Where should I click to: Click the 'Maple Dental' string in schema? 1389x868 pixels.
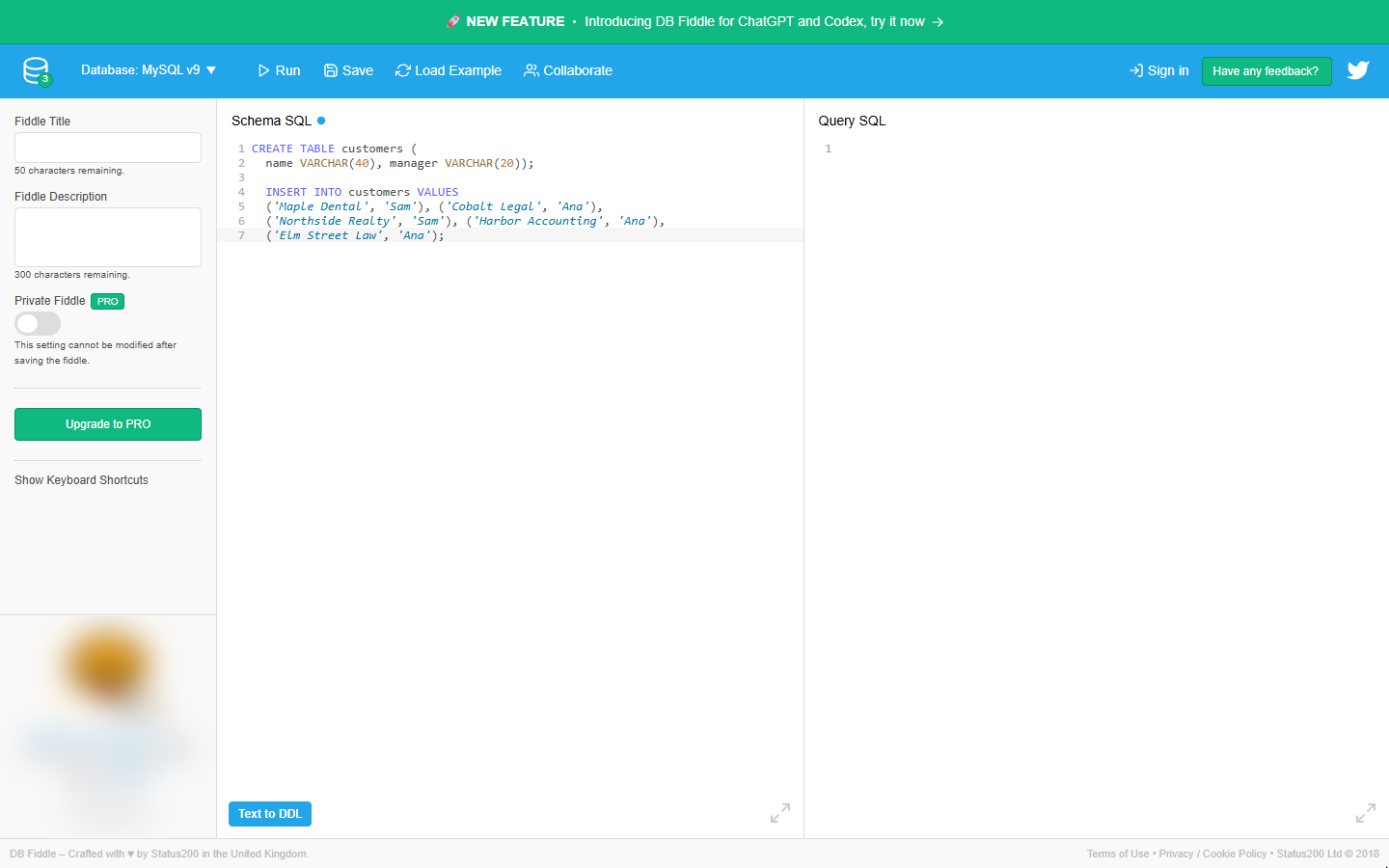(x=321, y=206)
